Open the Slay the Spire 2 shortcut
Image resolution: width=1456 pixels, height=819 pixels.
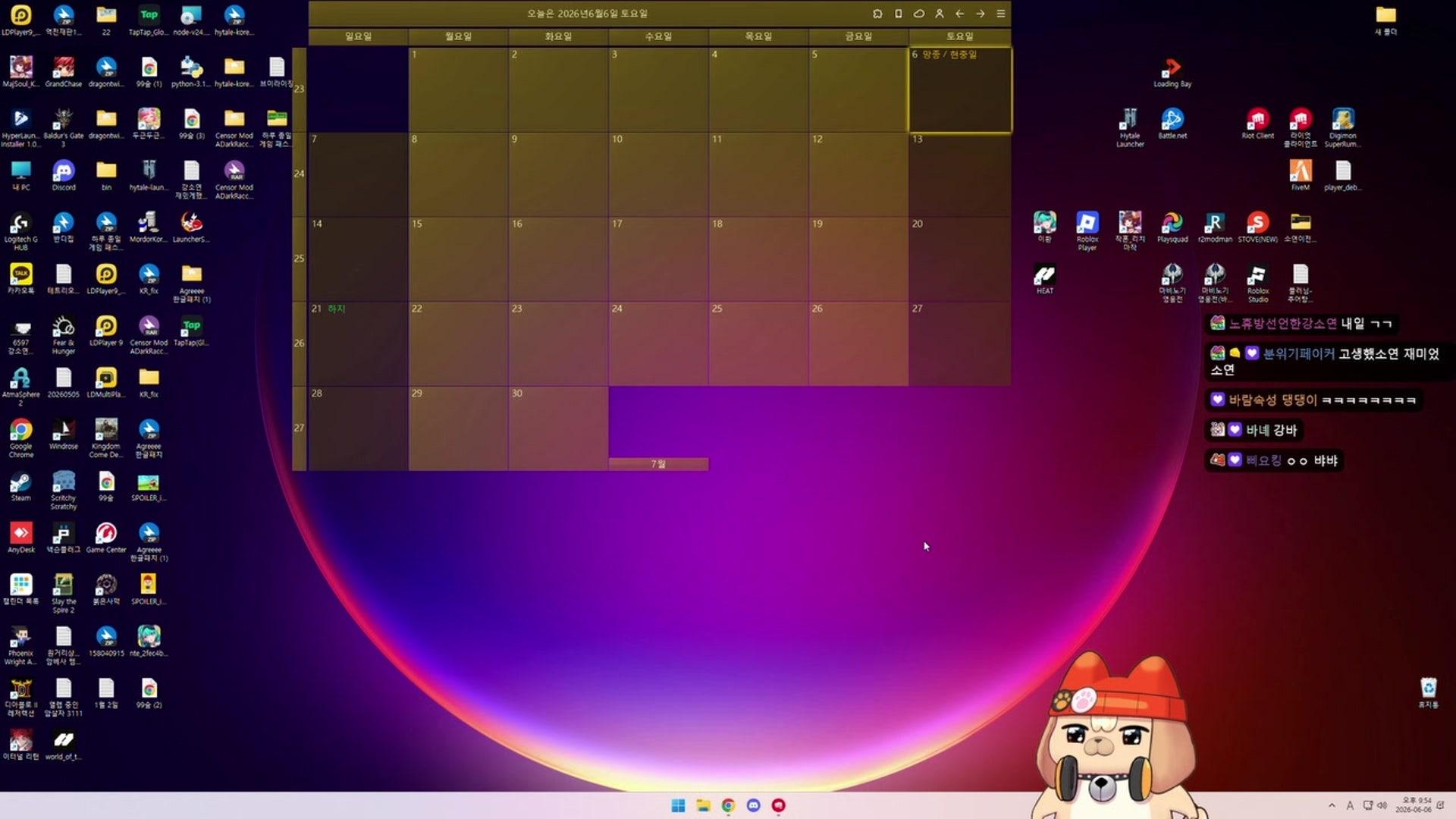[x=64, y=593]
